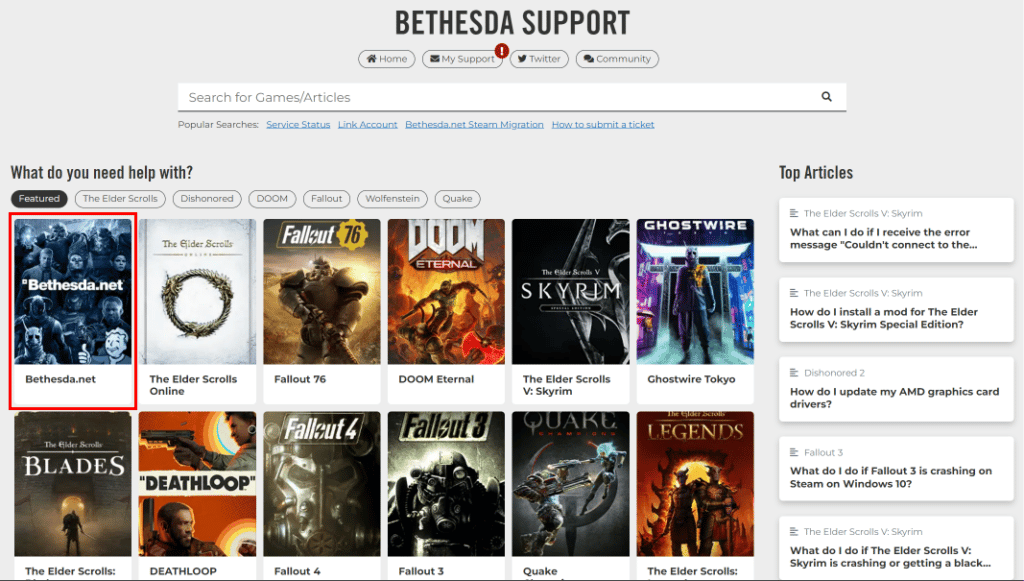Screen dimensions: 1024x581
Task: Click the home icon on the Home button
Action: point(371,58)
